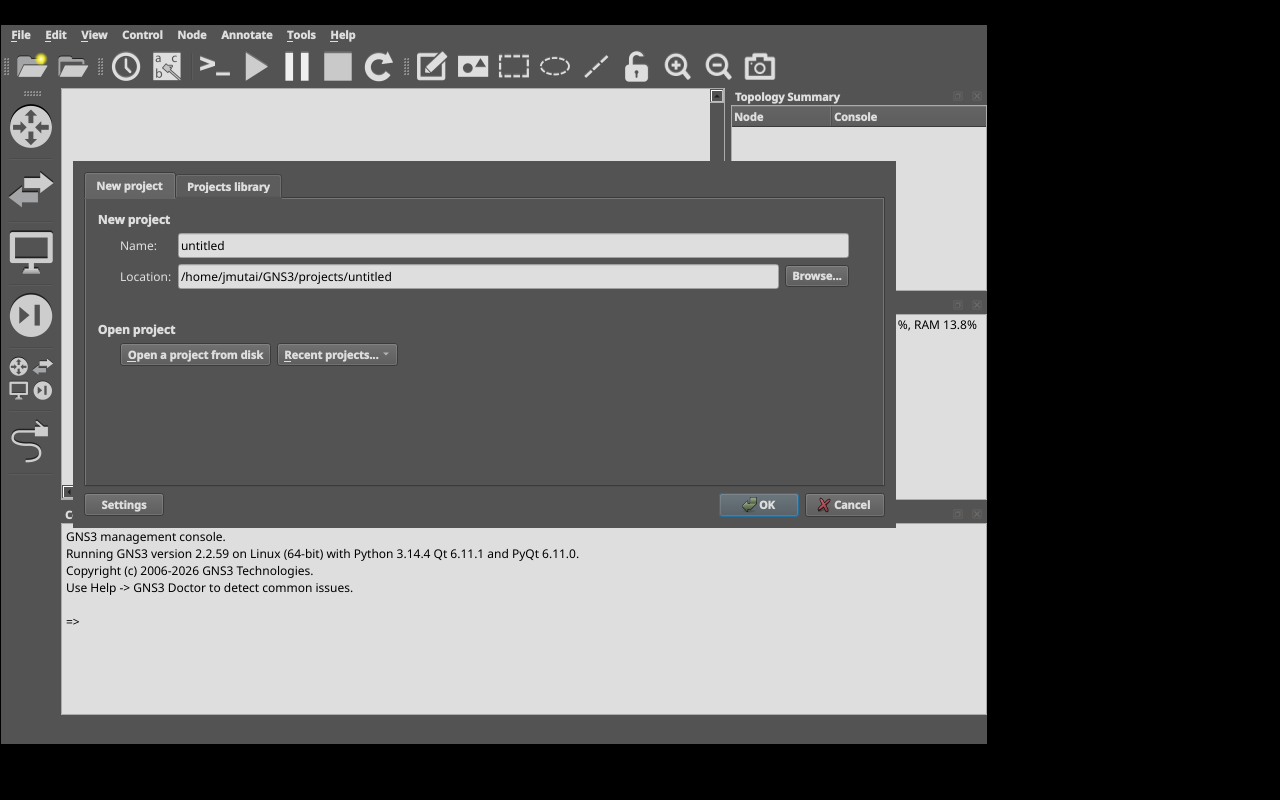Select the Add a link cable icon
Screen dimensions: 1280x800
[x=31, y=442]
